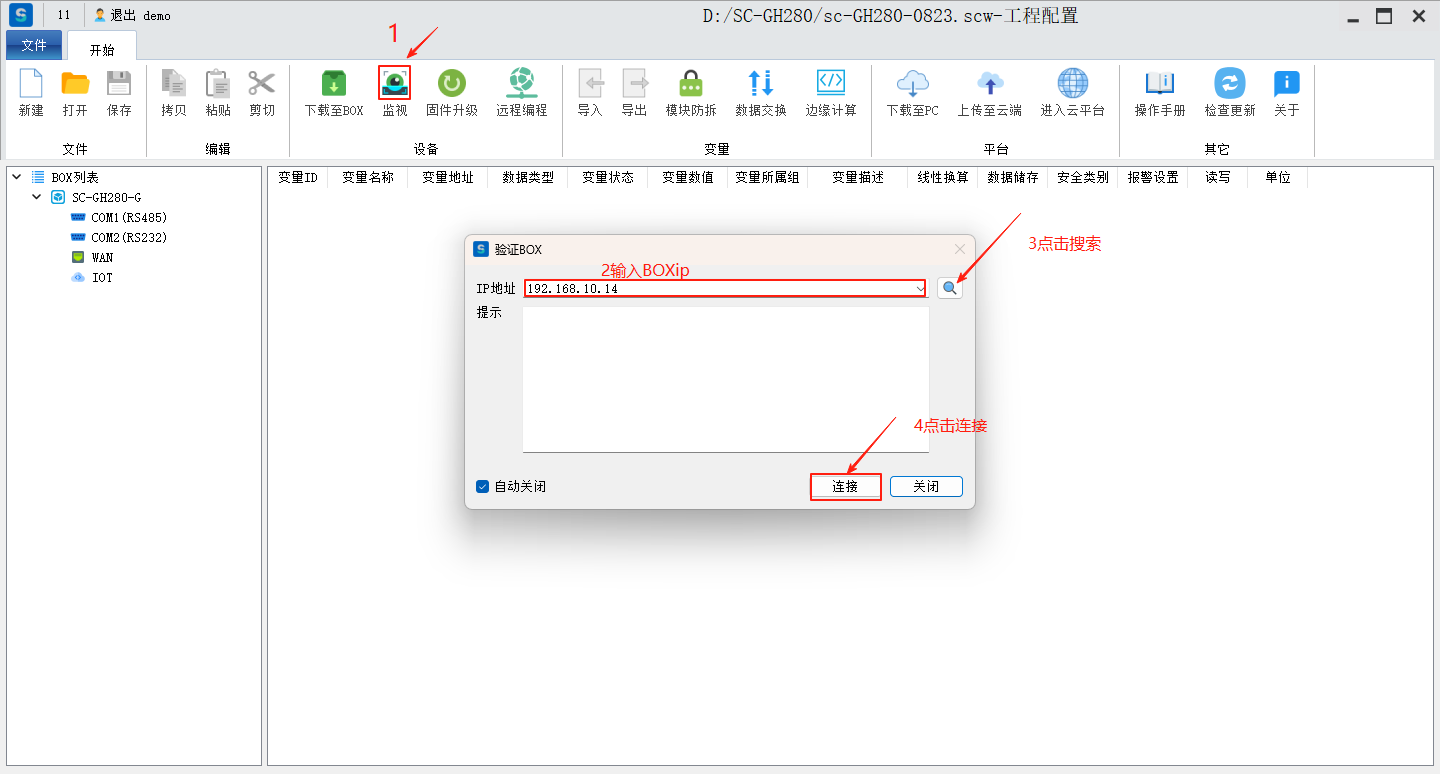Collapse the BOX列表 tree node

17,177
